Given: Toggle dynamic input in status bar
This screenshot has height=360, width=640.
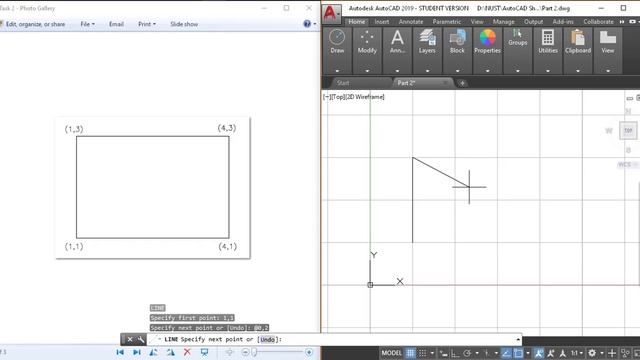Looking at the screenshot, I should pos(443,353).
